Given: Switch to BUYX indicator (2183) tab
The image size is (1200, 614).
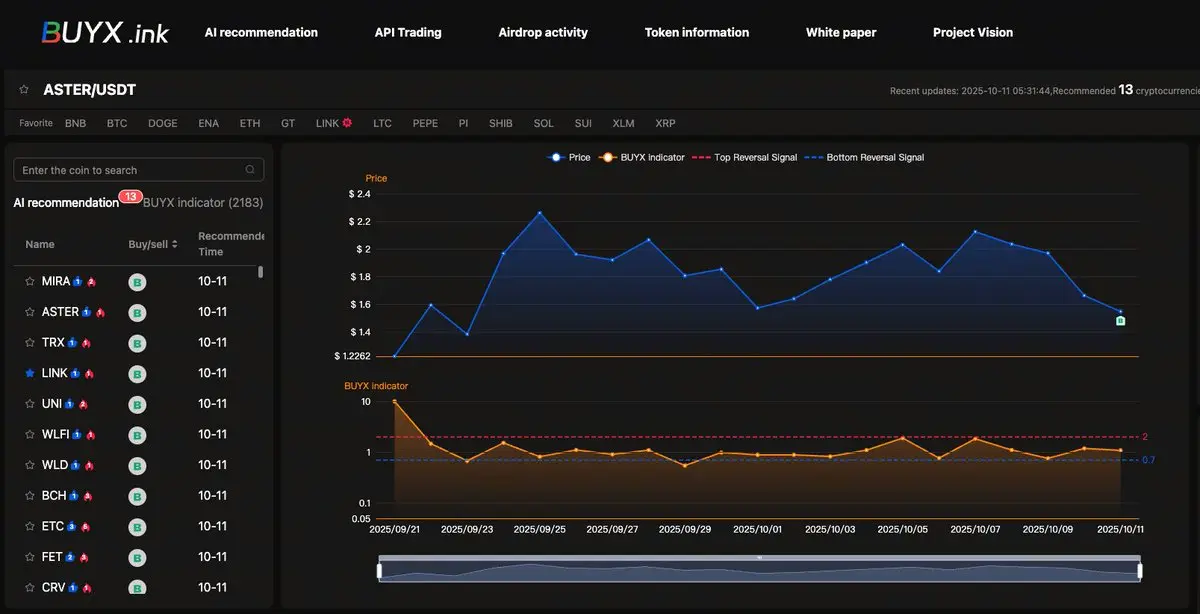Looking at the screenshot, I should 203,202.
